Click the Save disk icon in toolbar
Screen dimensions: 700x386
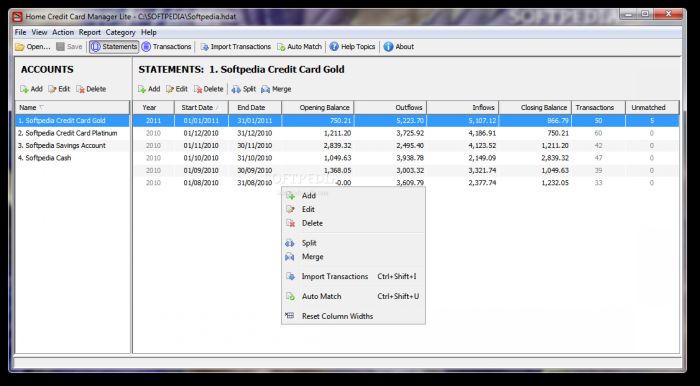click(60, 47)
